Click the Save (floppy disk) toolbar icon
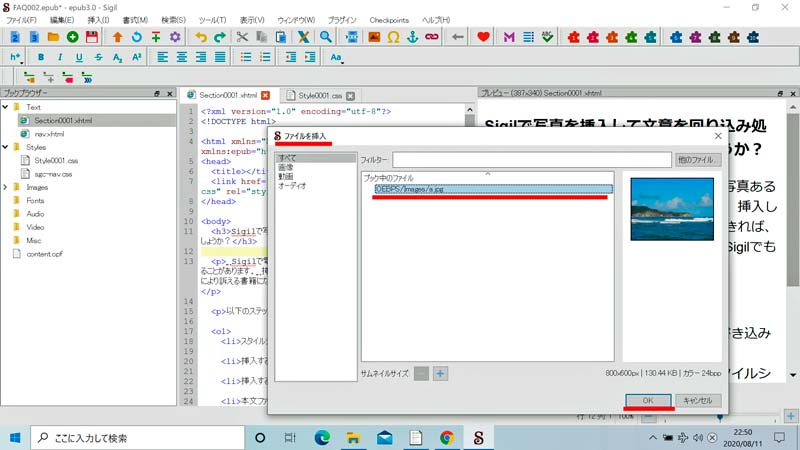800x450 pixels. pos(92,37)
